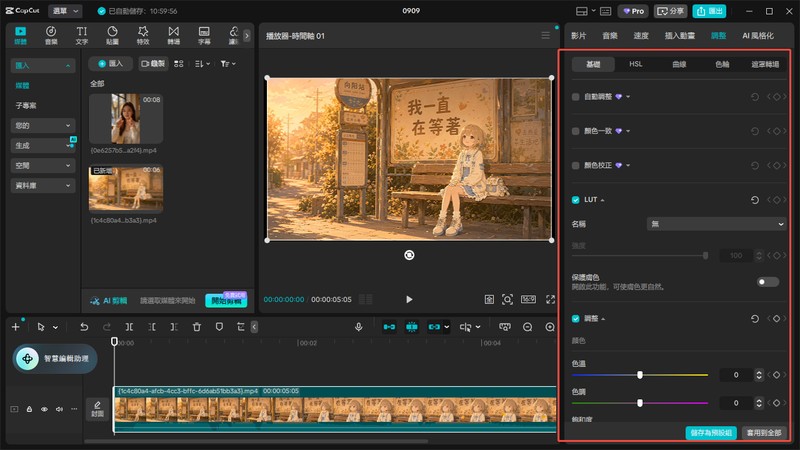Open the LUT 名稱 dropdown set to 無
The width and height of the screenshot is (800, 450).
(x=716, y=224)
